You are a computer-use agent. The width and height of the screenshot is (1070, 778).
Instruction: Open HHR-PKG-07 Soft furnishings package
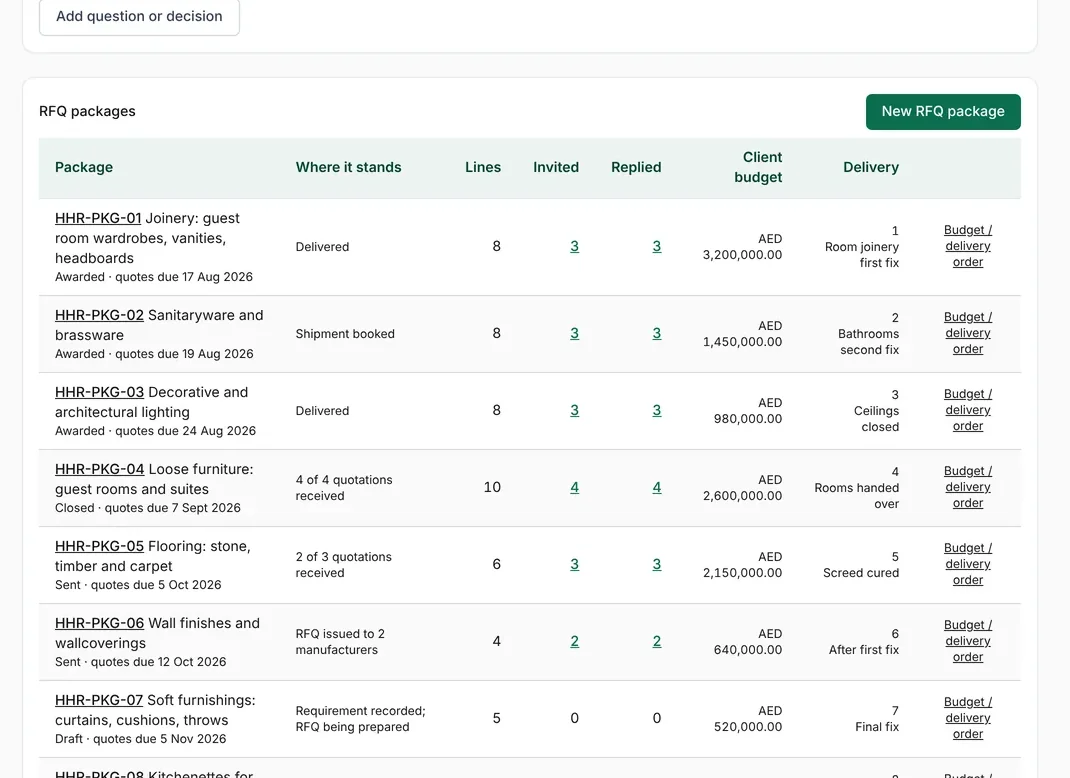coord(99,701)
